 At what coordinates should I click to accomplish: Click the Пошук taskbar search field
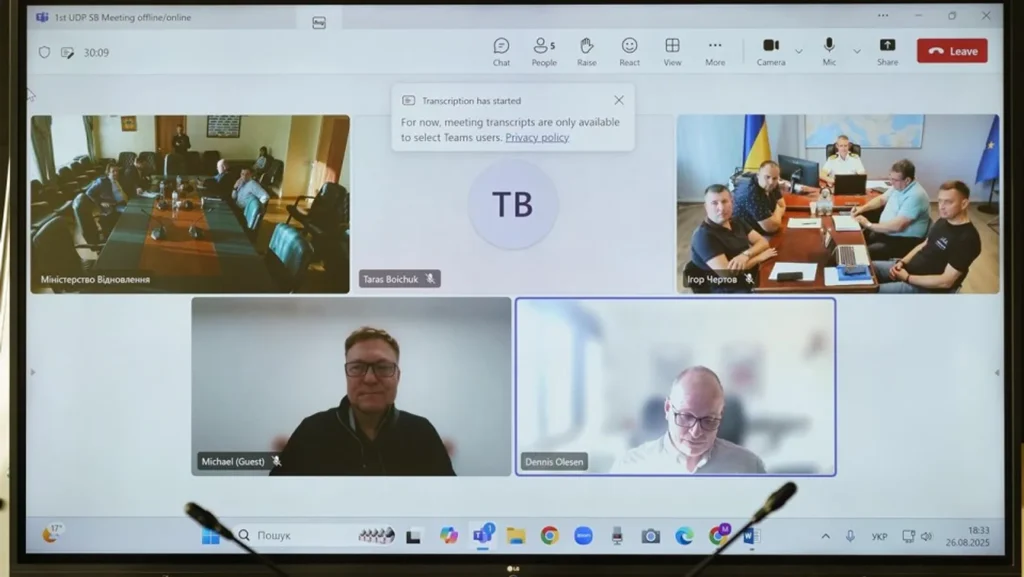click(315, 535)
